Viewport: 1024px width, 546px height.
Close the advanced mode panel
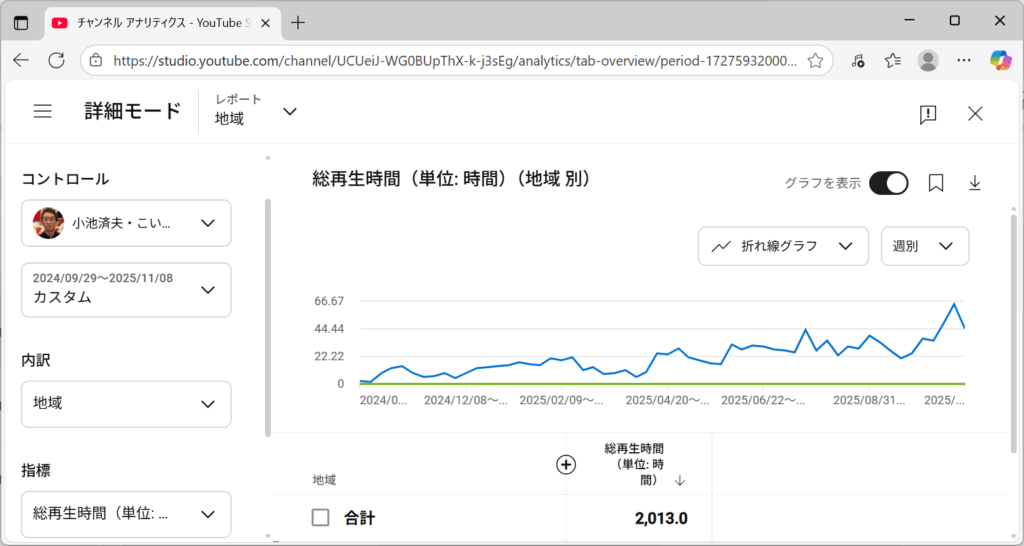tap(975, 114)
